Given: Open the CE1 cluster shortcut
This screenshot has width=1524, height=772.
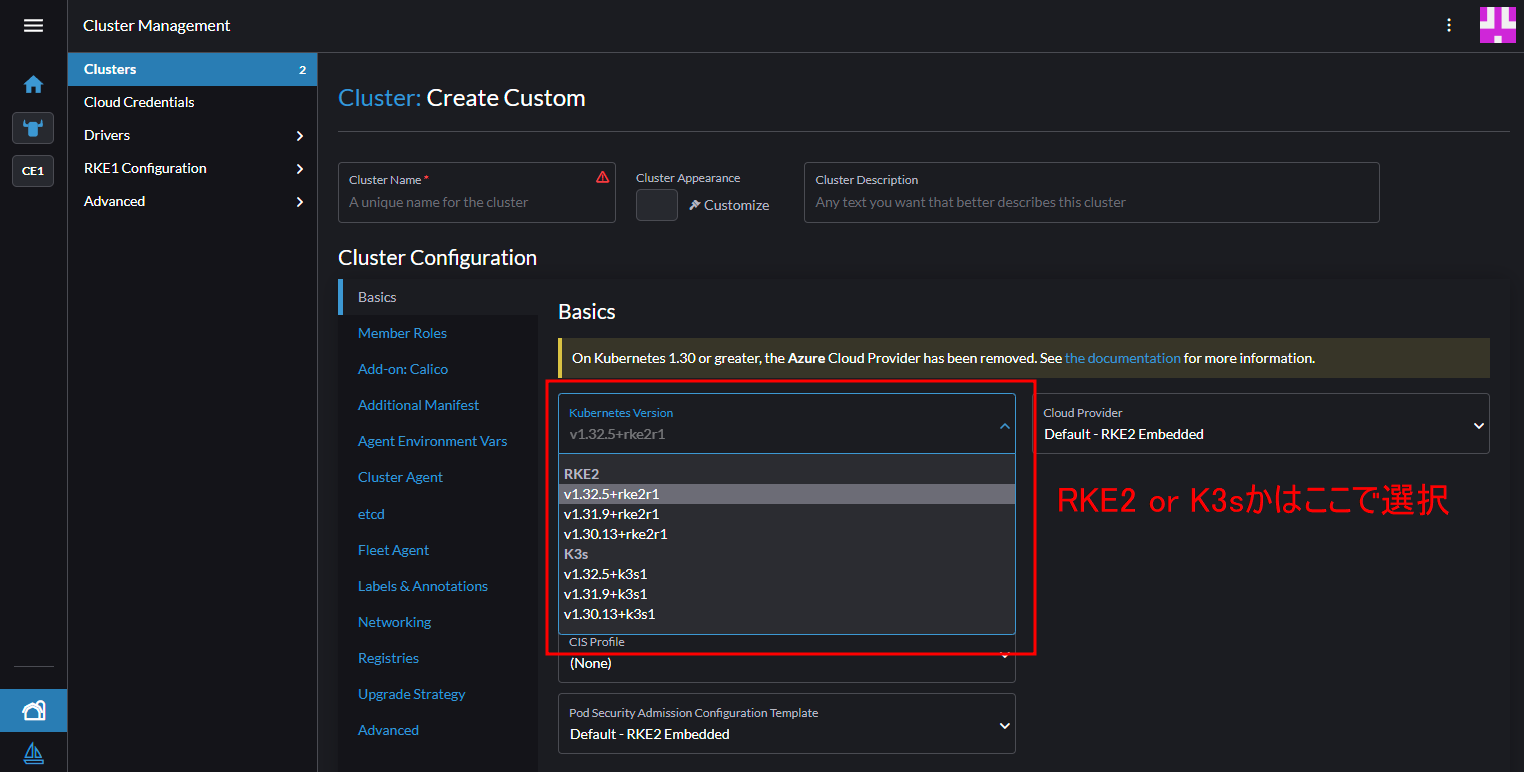Looking at the screenshot, I should point(33,171).
